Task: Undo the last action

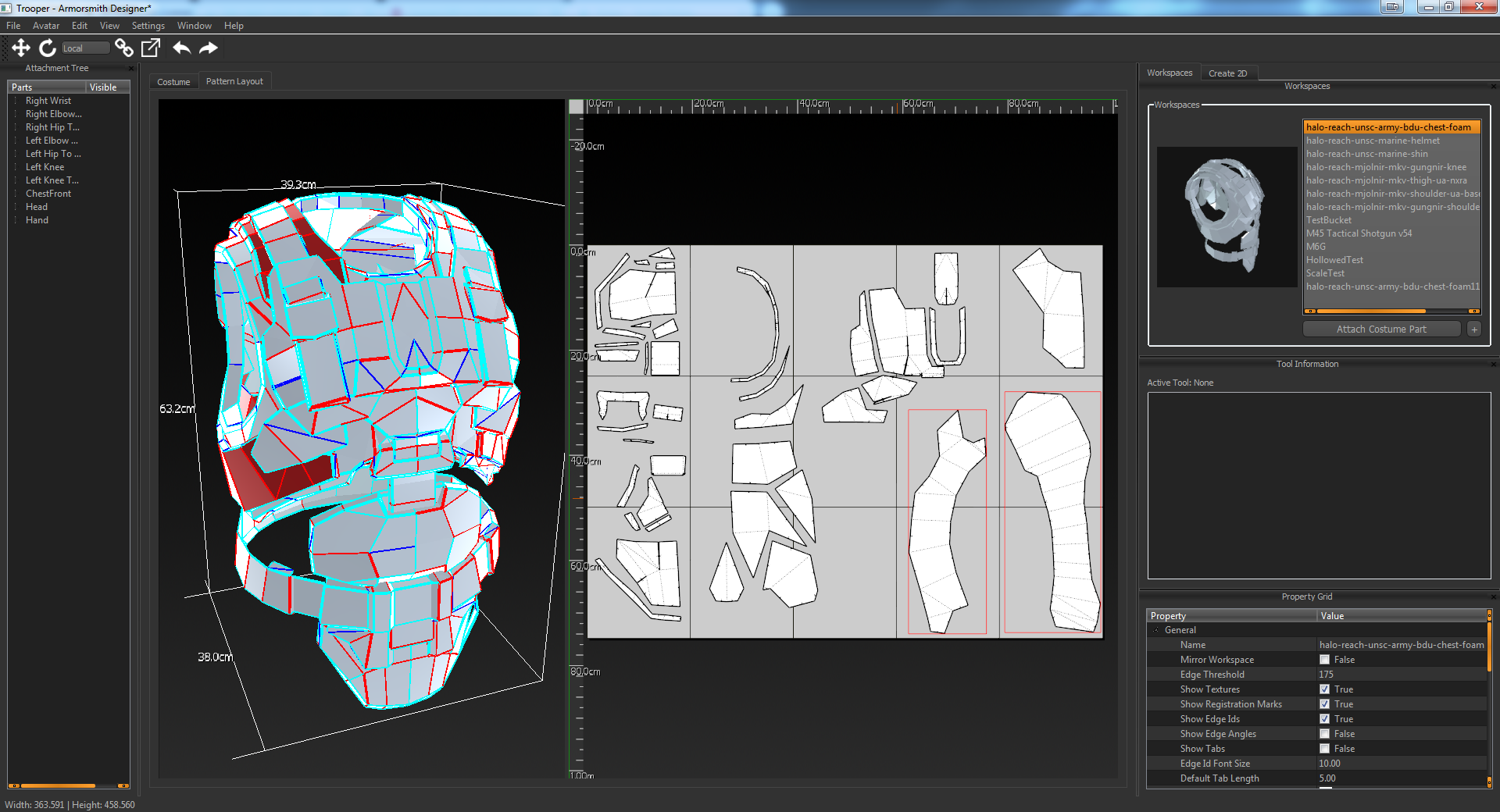Action: [x=182, y=48]
